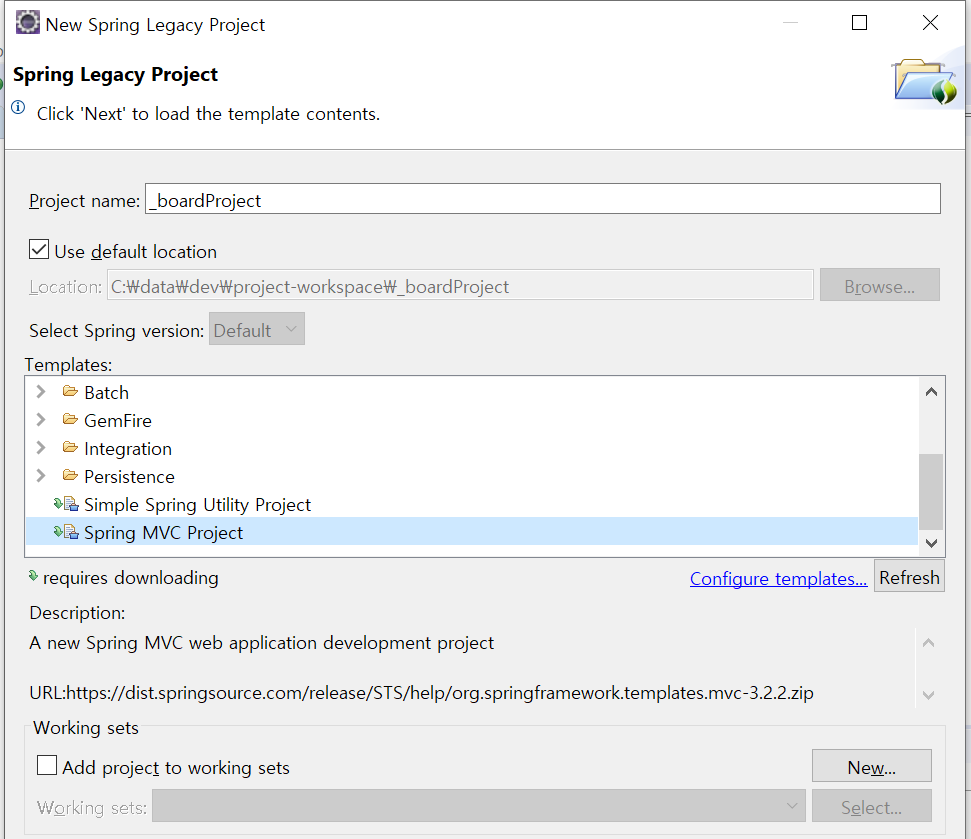This screenshot has width=971, height=839.
Task: Expand the GemFire templates folder
Action: 41,420
